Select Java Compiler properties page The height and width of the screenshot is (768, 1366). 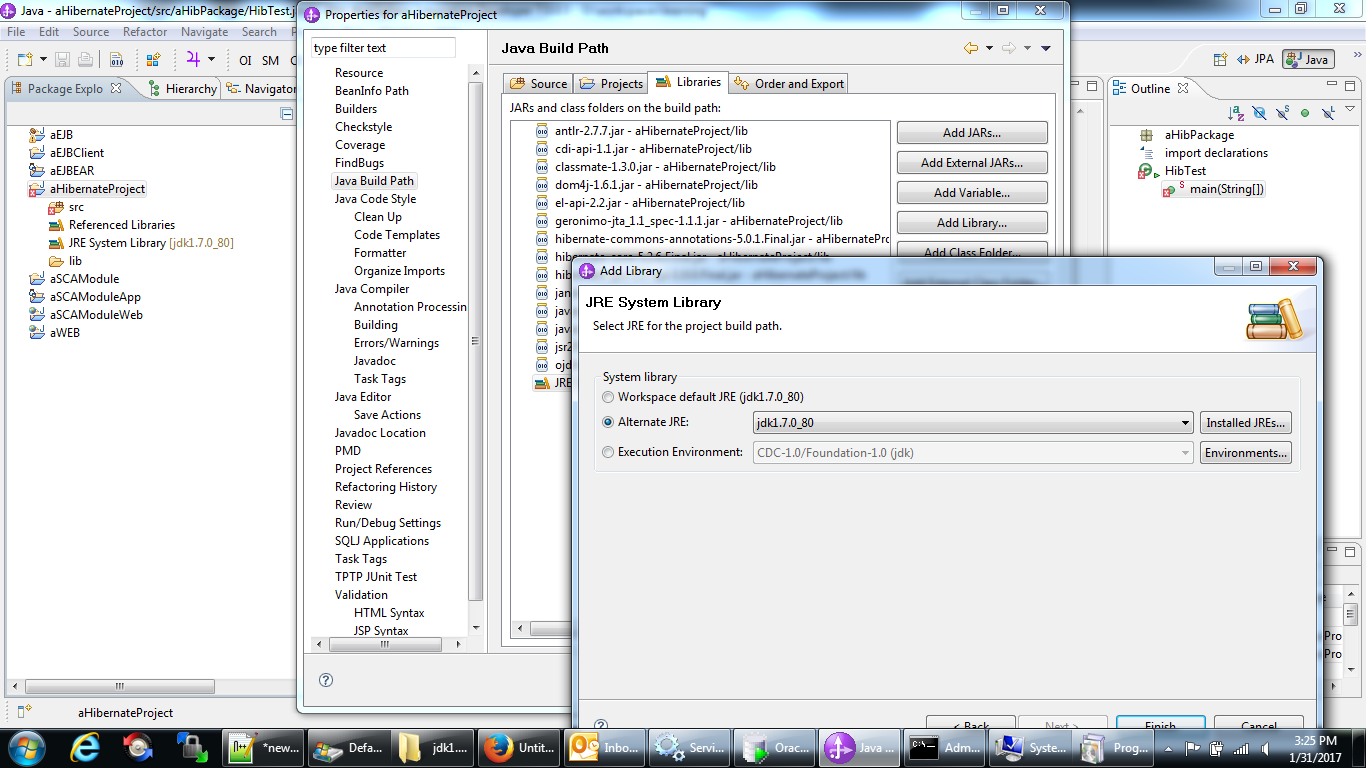372,289
